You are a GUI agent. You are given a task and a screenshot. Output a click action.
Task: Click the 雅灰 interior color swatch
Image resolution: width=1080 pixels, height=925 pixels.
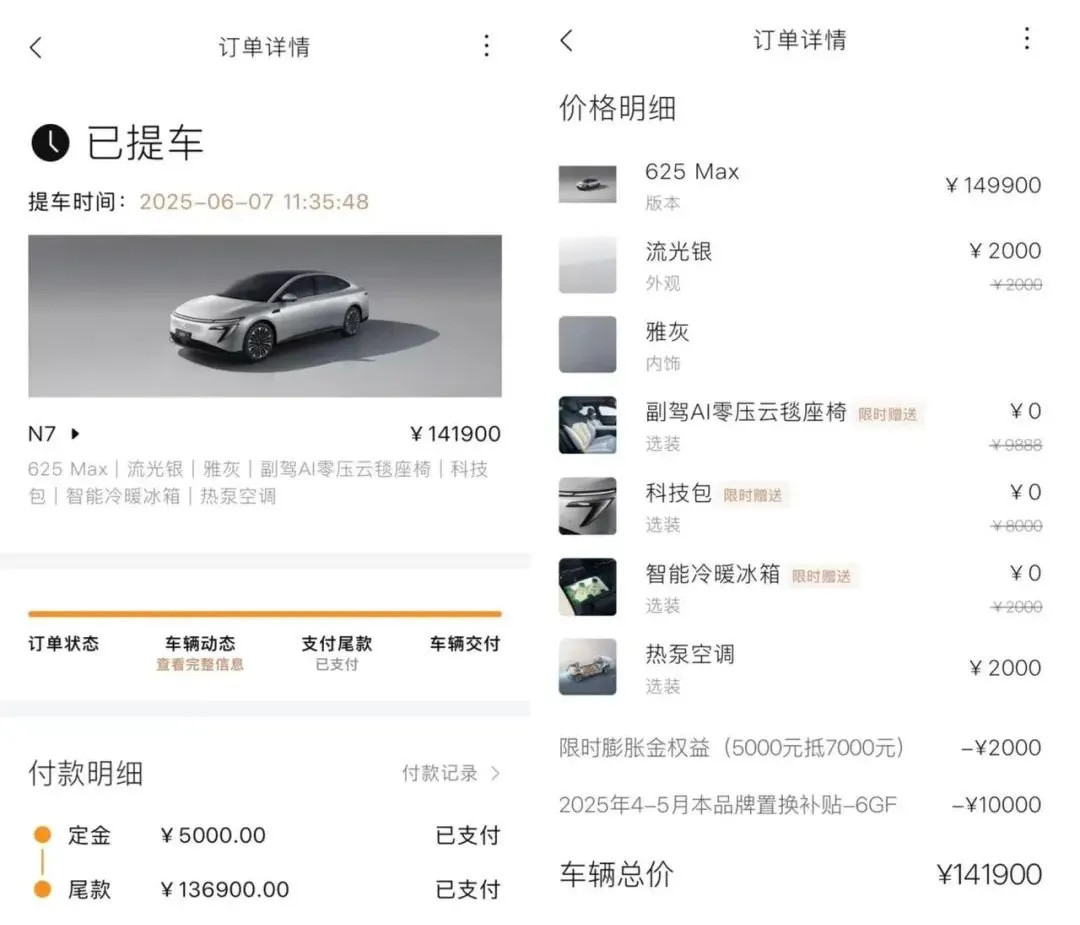tap(588, 345)
